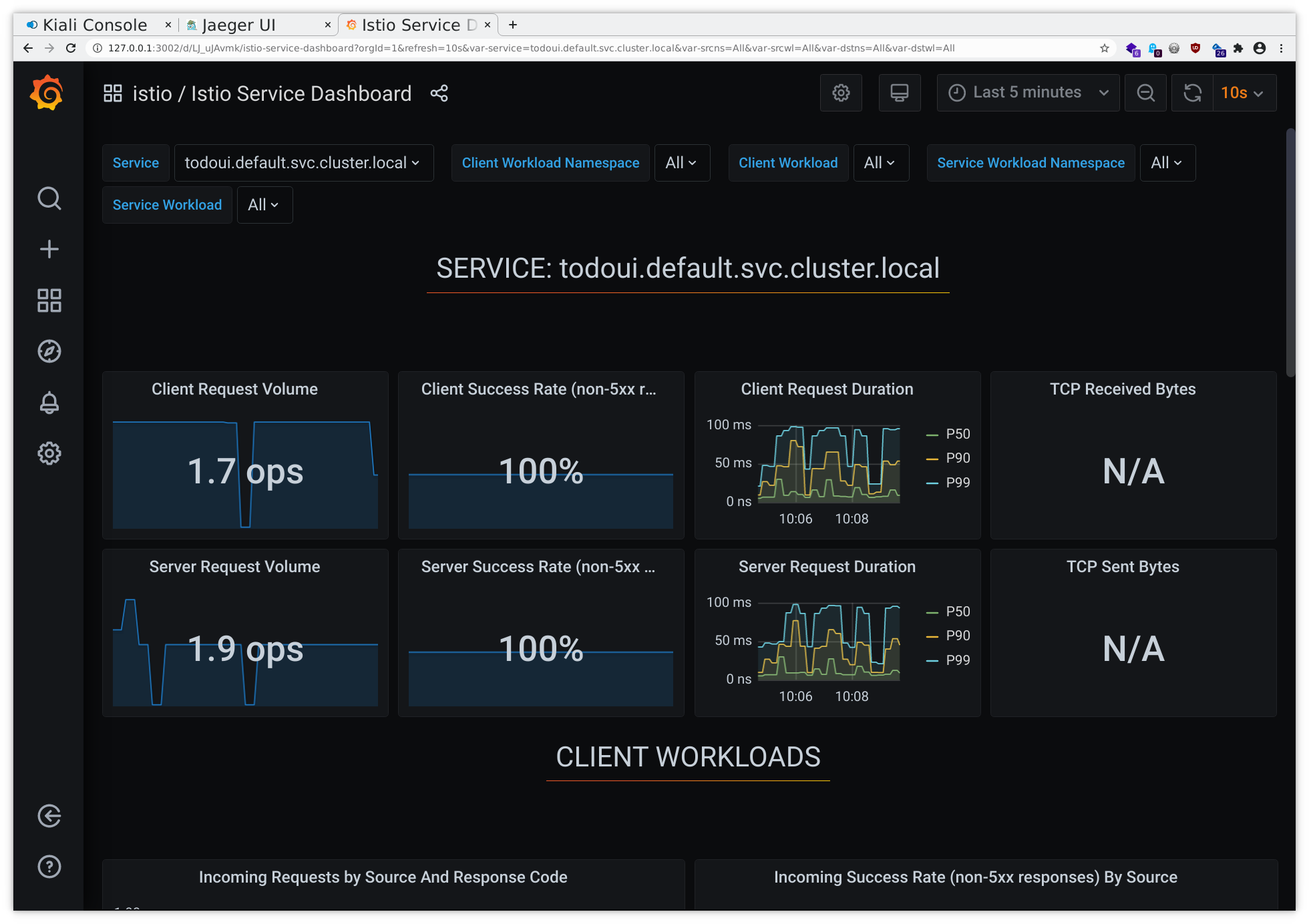Image resolution: width=1309 pixels, height=924 pixels.
Task: Enable cycle view mode (TV icon)
Action: (x=900, y=93)
